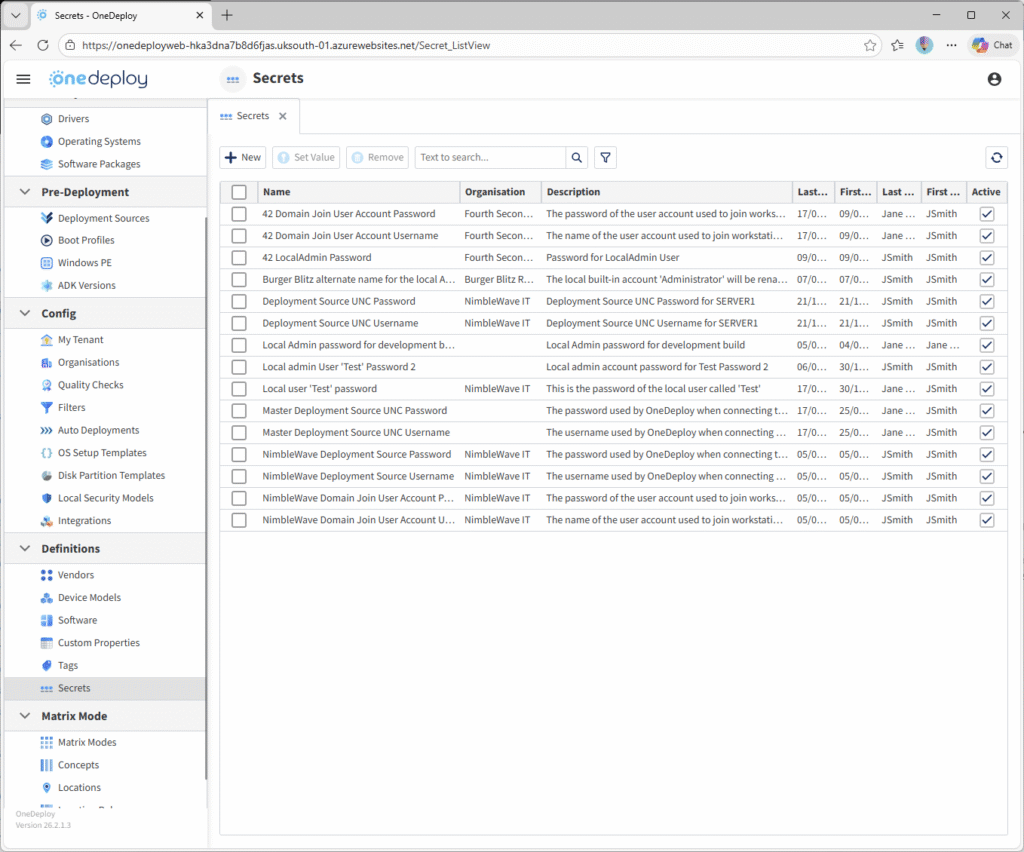Open My Tenant settings
The height and width of the screenshot is (852, 1024).
(80, 339)
